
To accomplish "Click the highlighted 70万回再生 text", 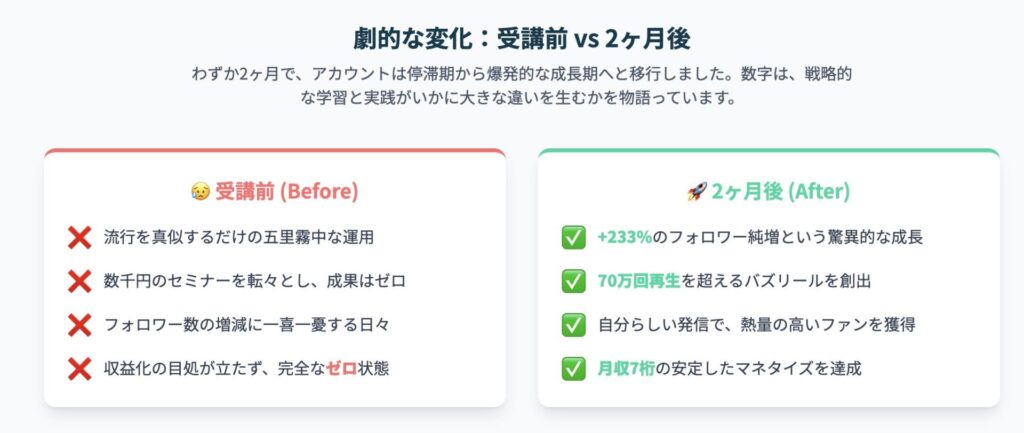I will coord(639,281).
